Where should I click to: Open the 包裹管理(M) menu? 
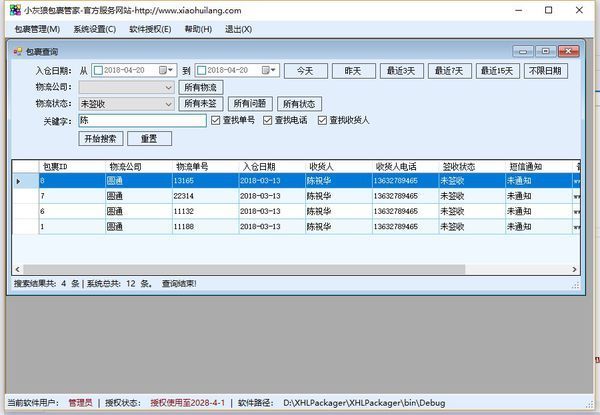coord(37,29)
